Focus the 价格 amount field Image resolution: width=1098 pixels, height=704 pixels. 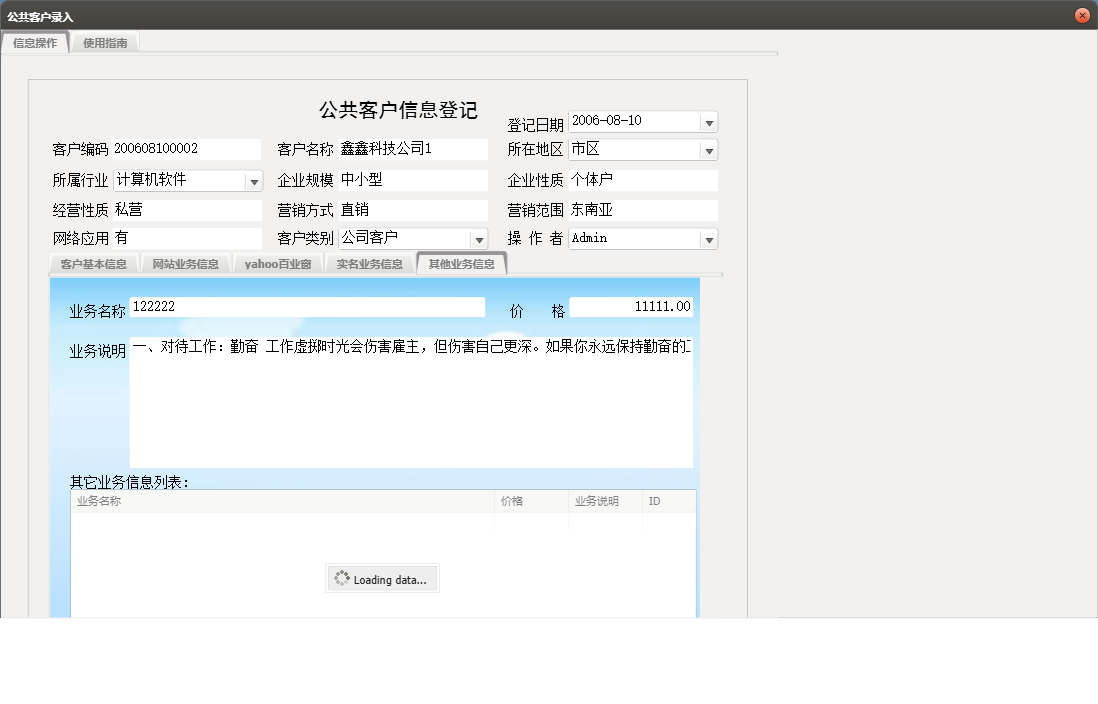[x=631, y=307]
